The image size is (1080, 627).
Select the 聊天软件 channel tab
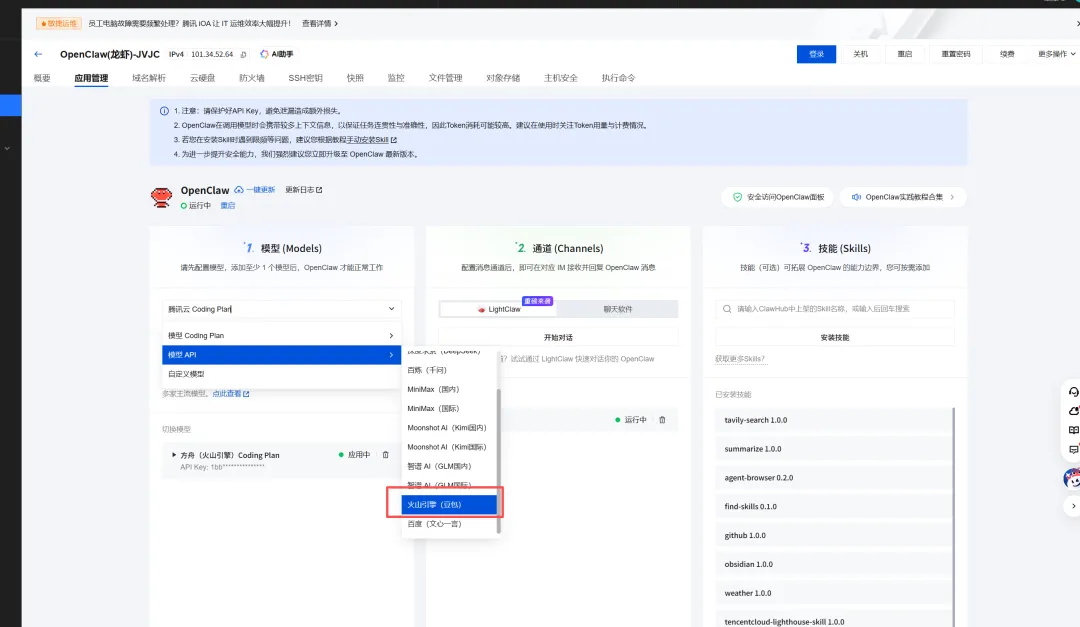pyautogui.click(x=618, y=309)
